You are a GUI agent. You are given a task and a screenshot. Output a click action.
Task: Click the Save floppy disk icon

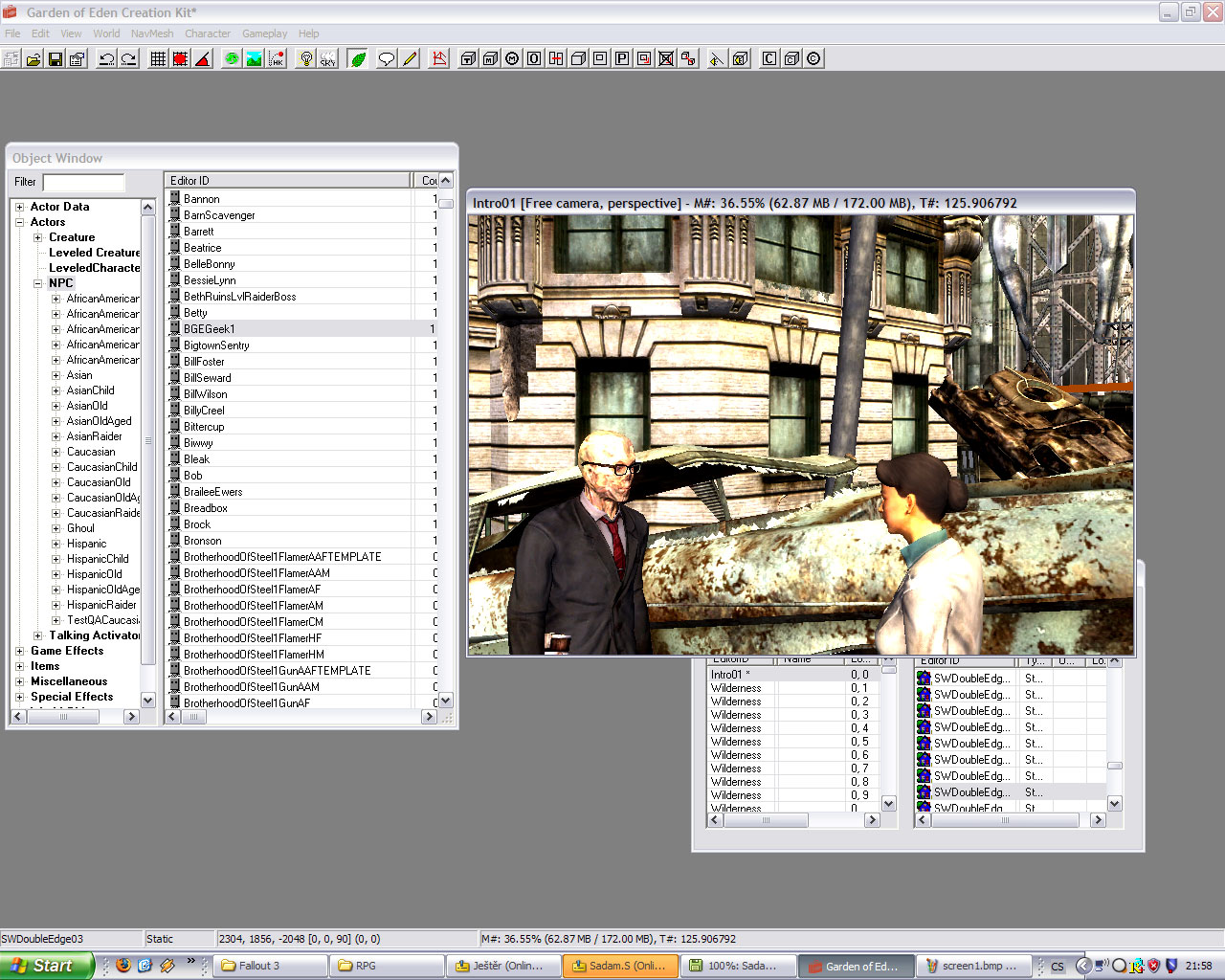[56, 58]
